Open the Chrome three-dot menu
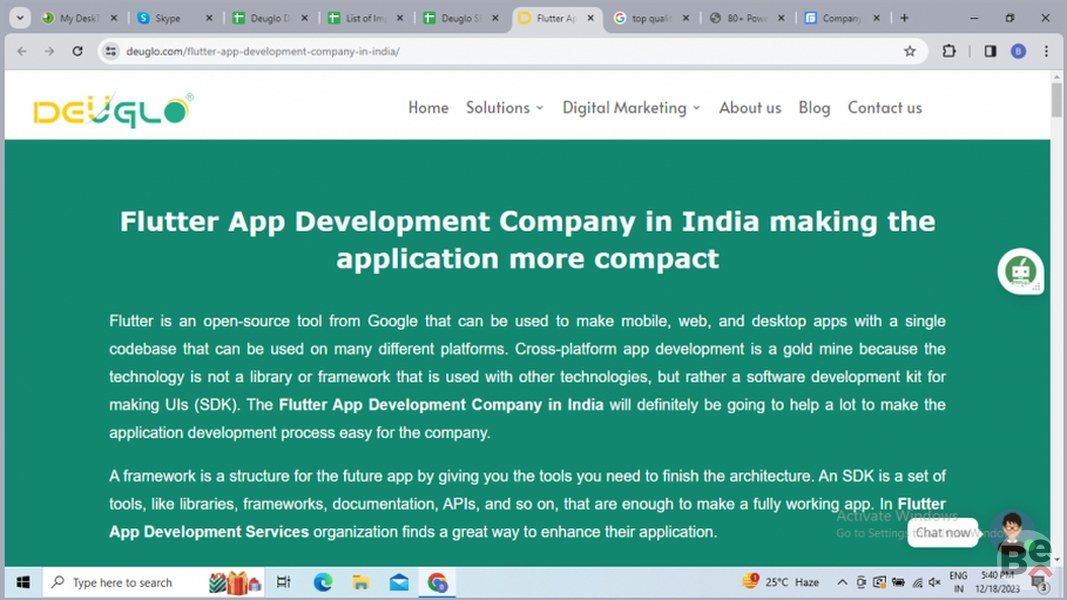1067x600 pixels. click(x=1046, y=51)
